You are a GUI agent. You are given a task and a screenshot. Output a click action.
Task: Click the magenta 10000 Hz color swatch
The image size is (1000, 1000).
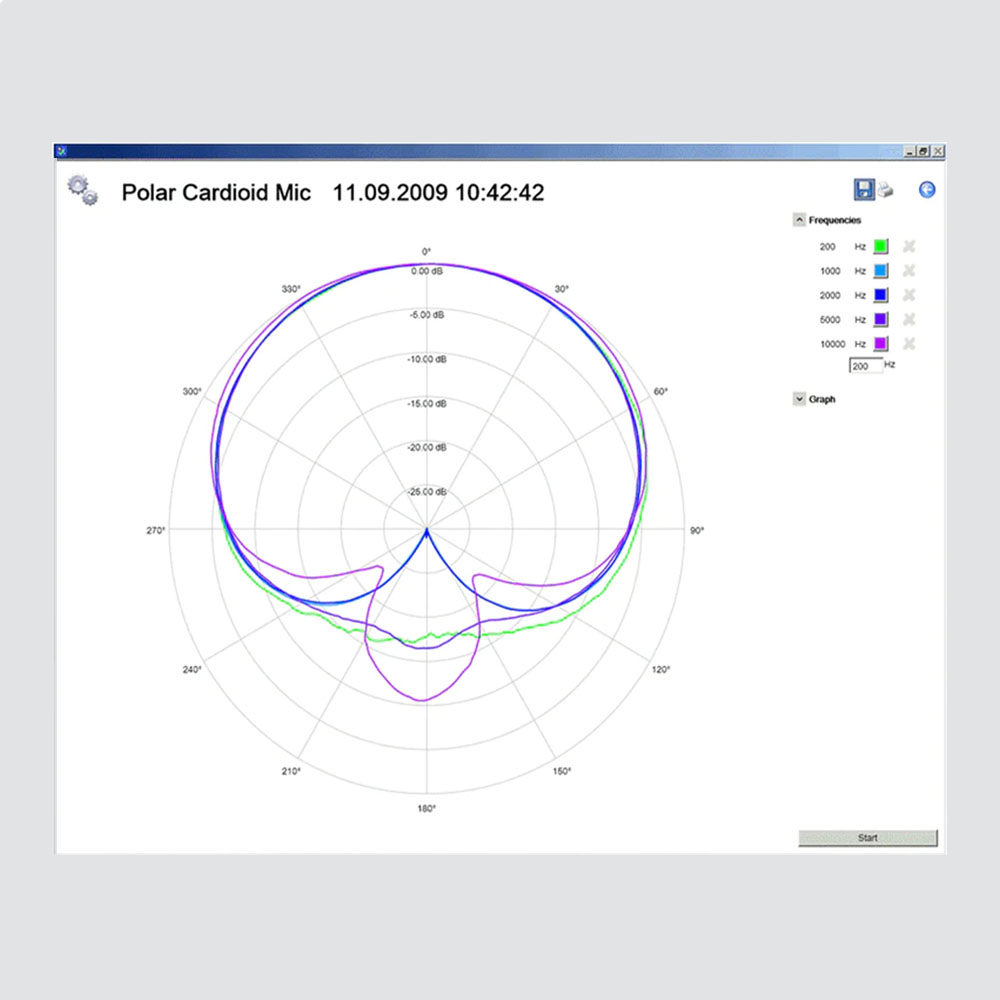click(881, 344)
